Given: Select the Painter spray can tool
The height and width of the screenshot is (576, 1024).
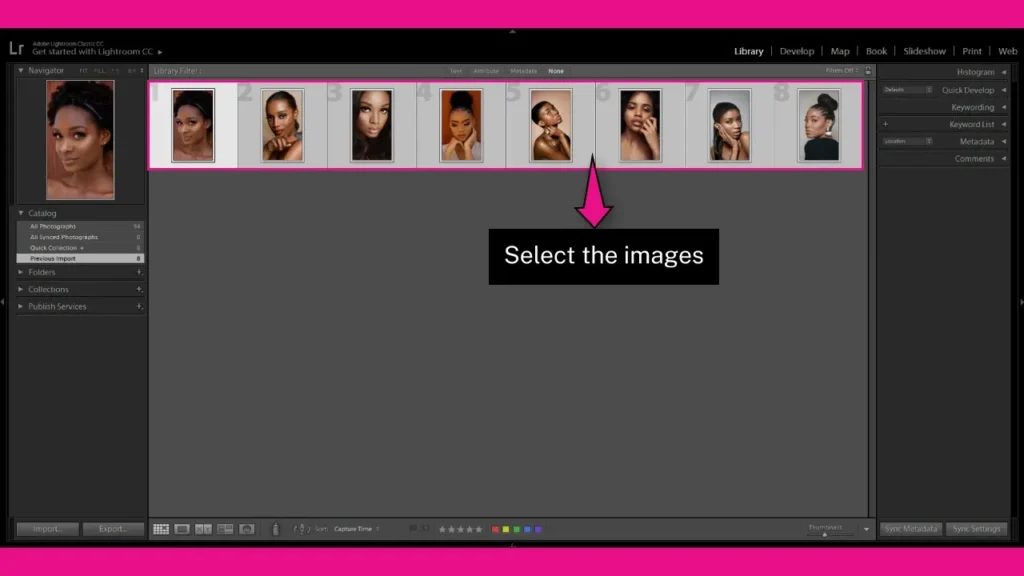Looking at the screenshot, I should coord(276,529).
